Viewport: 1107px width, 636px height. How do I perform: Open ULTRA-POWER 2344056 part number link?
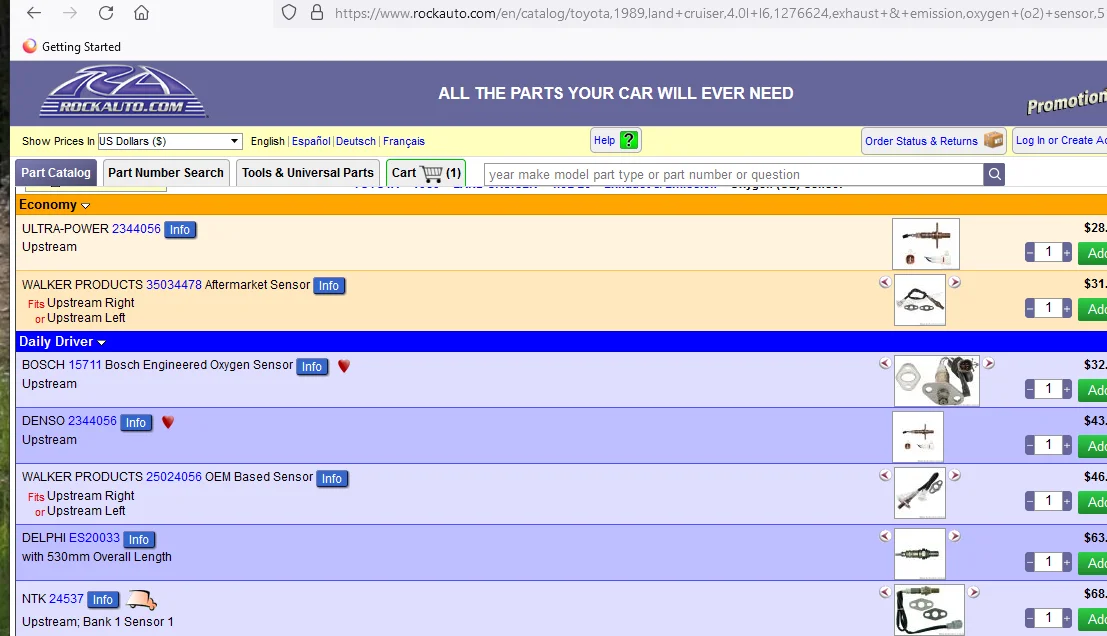[136, 229]
